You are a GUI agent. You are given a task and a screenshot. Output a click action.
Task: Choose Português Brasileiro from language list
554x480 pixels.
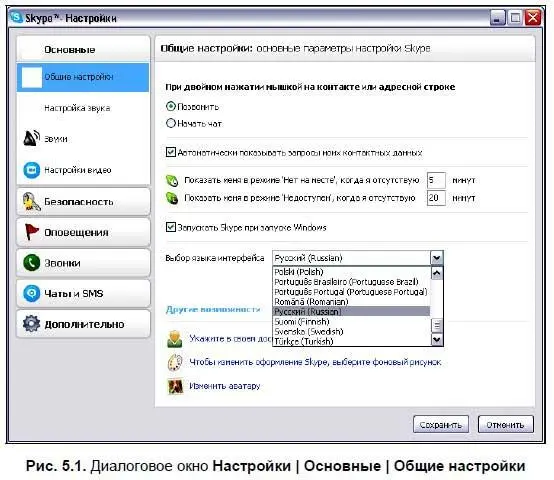[x=352, y=282]
